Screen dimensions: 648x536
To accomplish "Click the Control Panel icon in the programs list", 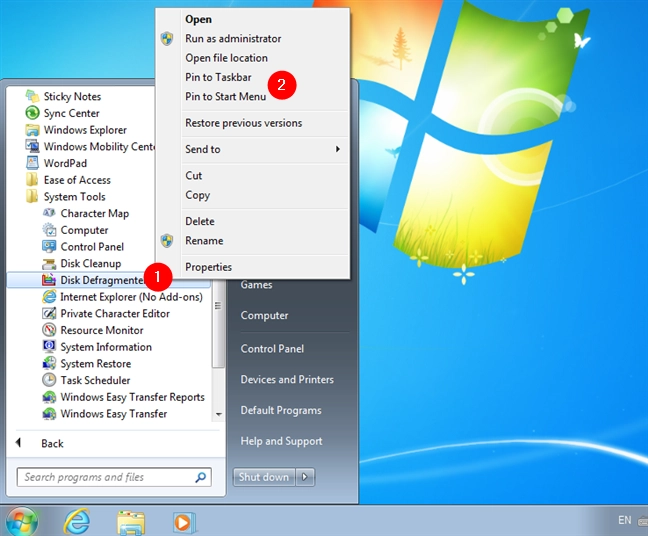I will (49, 246).
